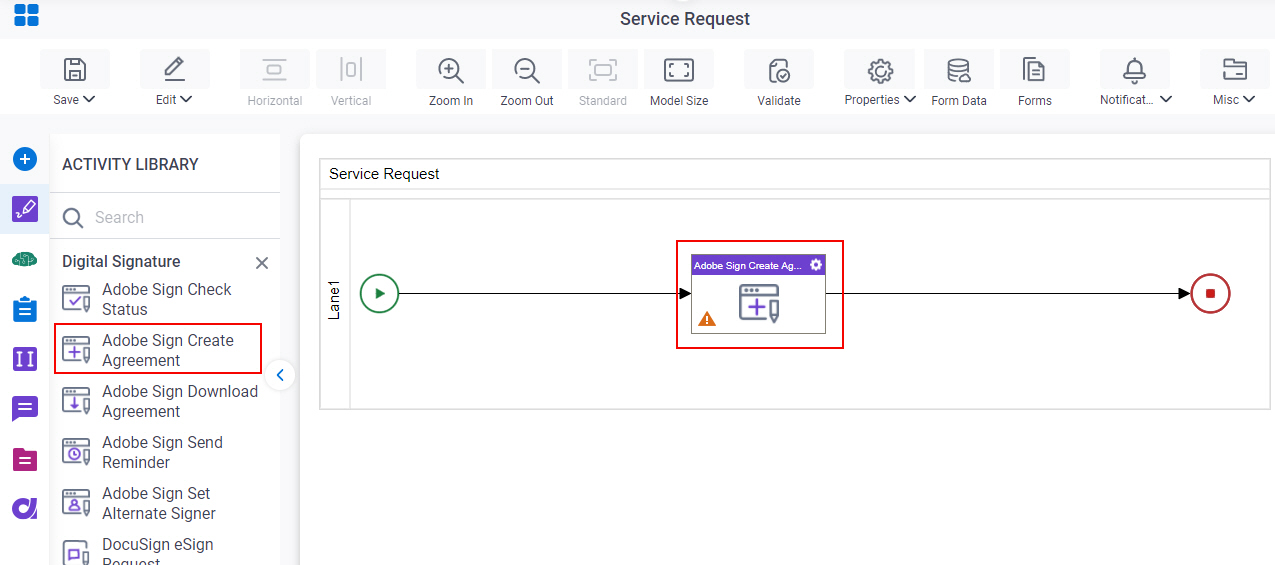Viewport: 1275px width, 565px height.
Task: Open the purple chat-bubble sidebar icon
Action: (25, 408)
